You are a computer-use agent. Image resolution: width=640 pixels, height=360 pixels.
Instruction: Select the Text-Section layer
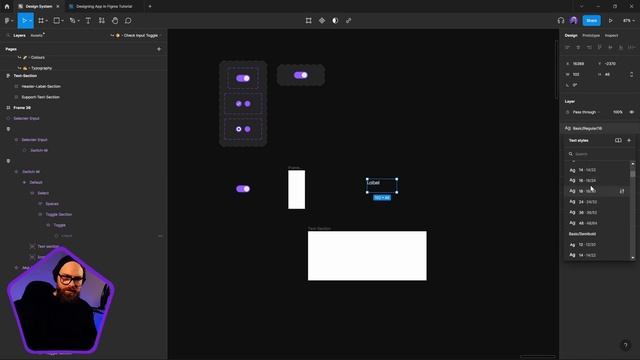pos(25,76)
